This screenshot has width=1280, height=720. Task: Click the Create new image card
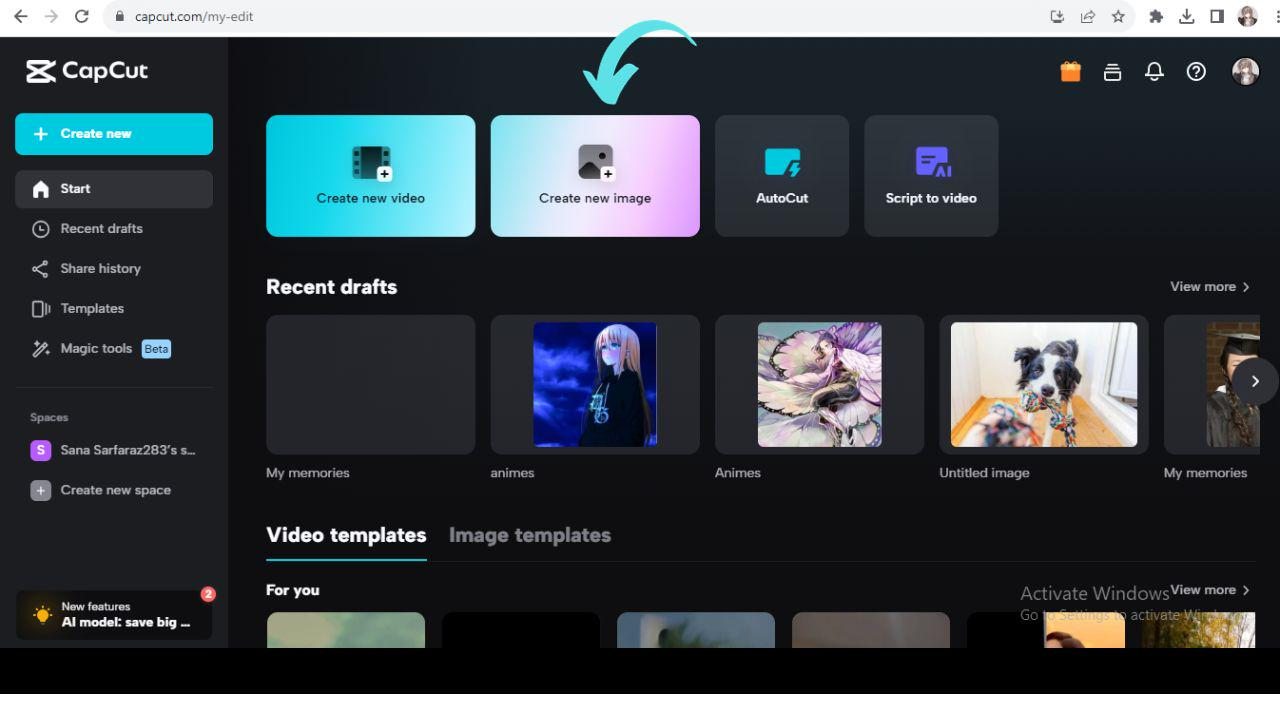pyautogui.click(x=595, y=176)
